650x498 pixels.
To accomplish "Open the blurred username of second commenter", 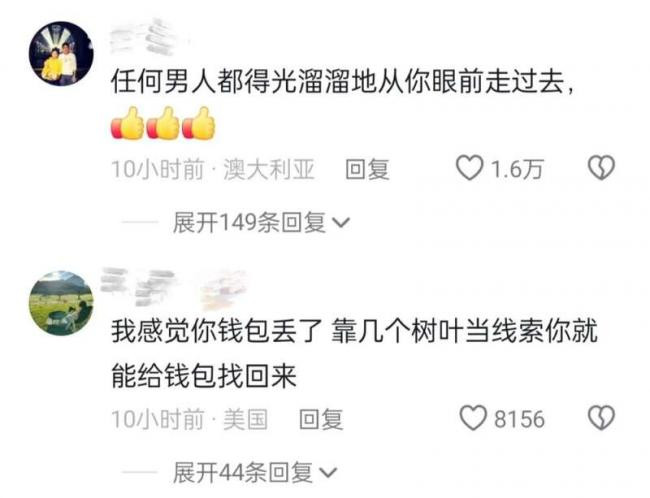I will (x=174, y=288).
